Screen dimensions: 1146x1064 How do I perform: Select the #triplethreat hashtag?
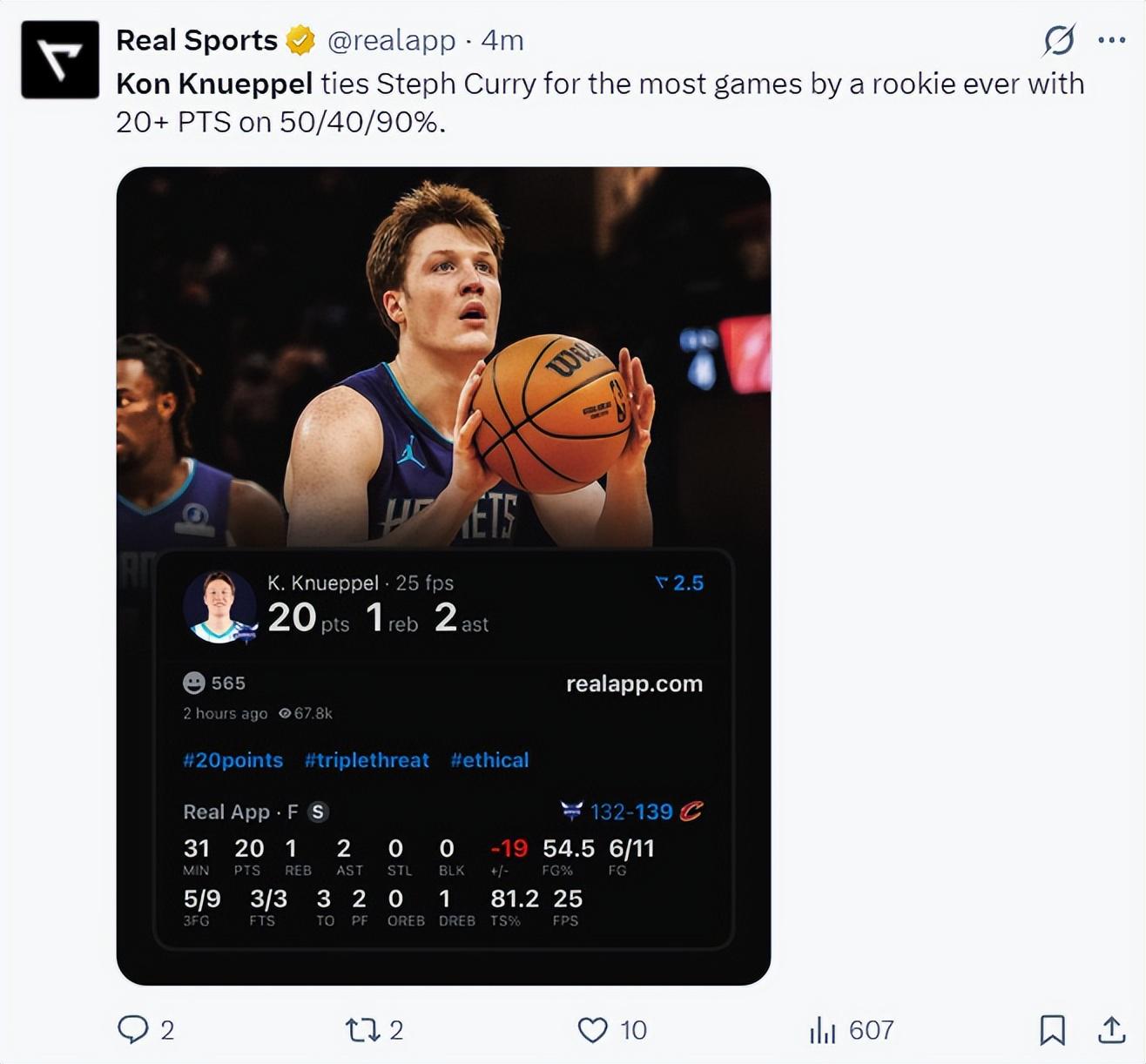pos(367,760)
